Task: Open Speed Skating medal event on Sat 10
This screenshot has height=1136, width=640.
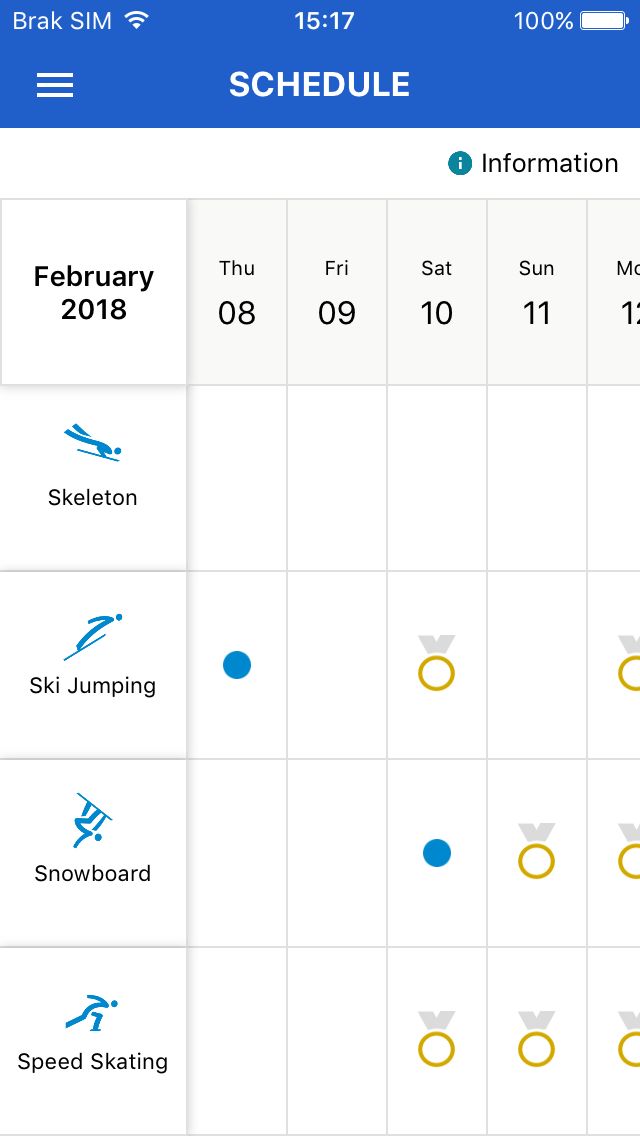Action: tap(436, 1039)
